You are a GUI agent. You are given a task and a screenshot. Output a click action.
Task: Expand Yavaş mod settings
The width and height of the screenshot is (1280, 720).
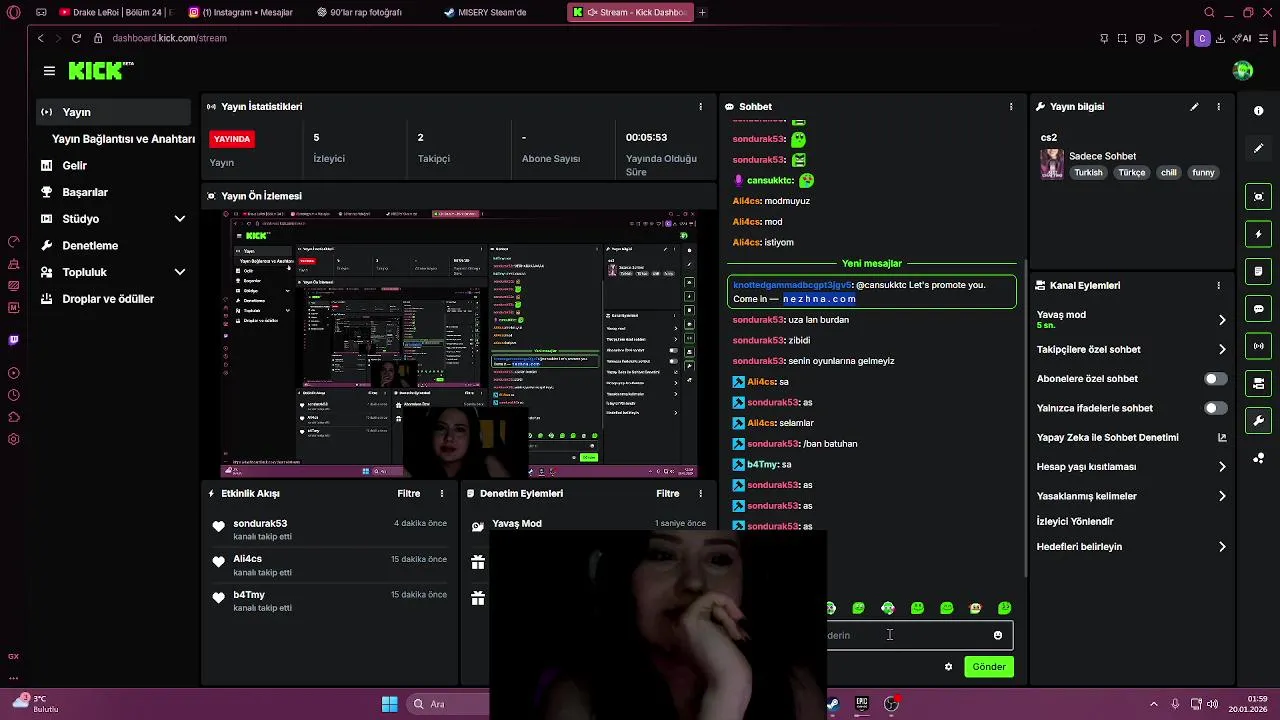[x=1222, y=320]
